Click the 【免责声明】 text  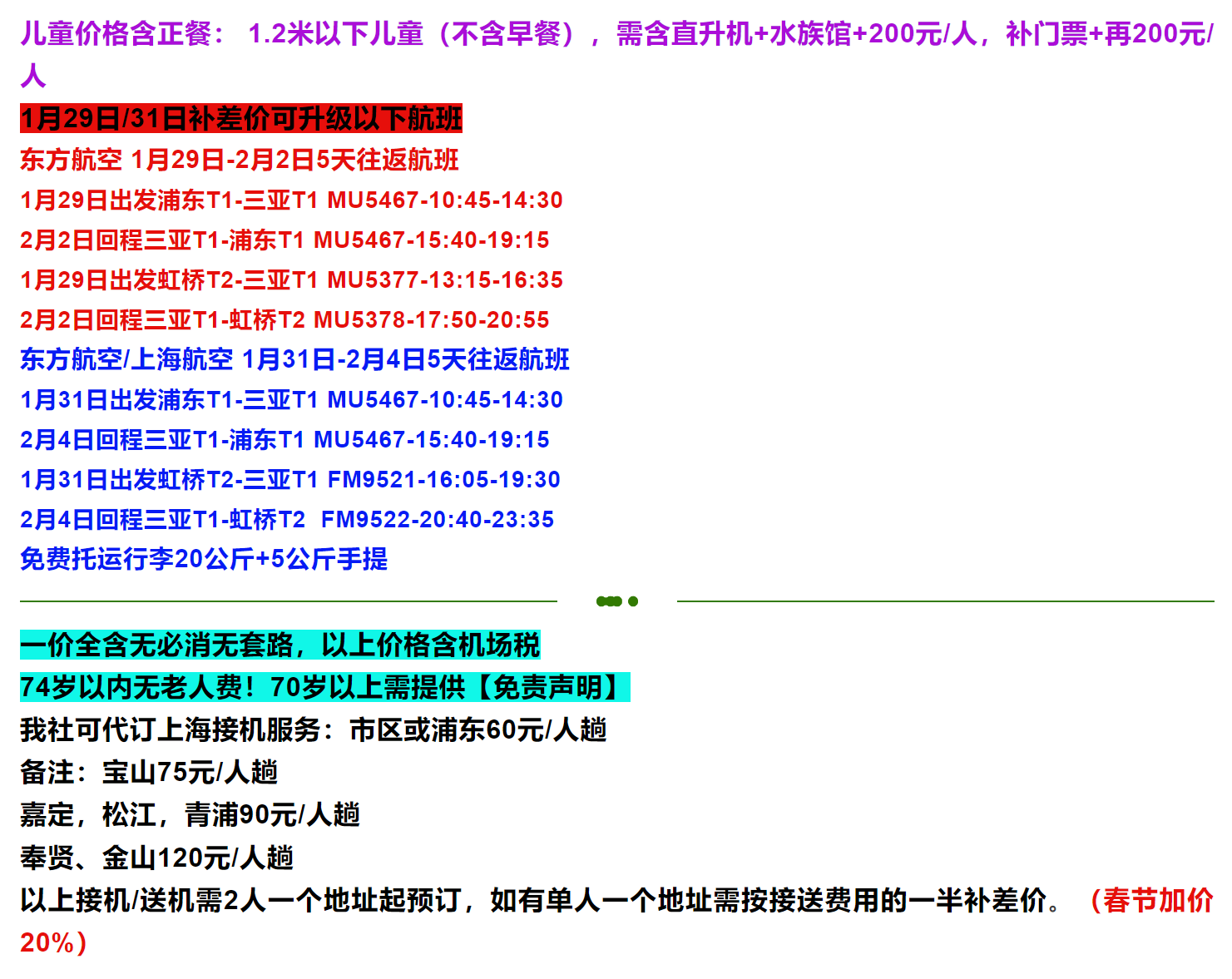548,687
